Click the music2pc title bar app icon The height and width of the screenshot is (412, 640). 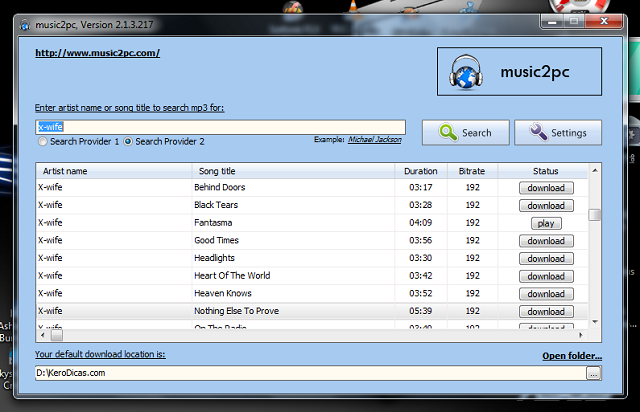[25, 25]
